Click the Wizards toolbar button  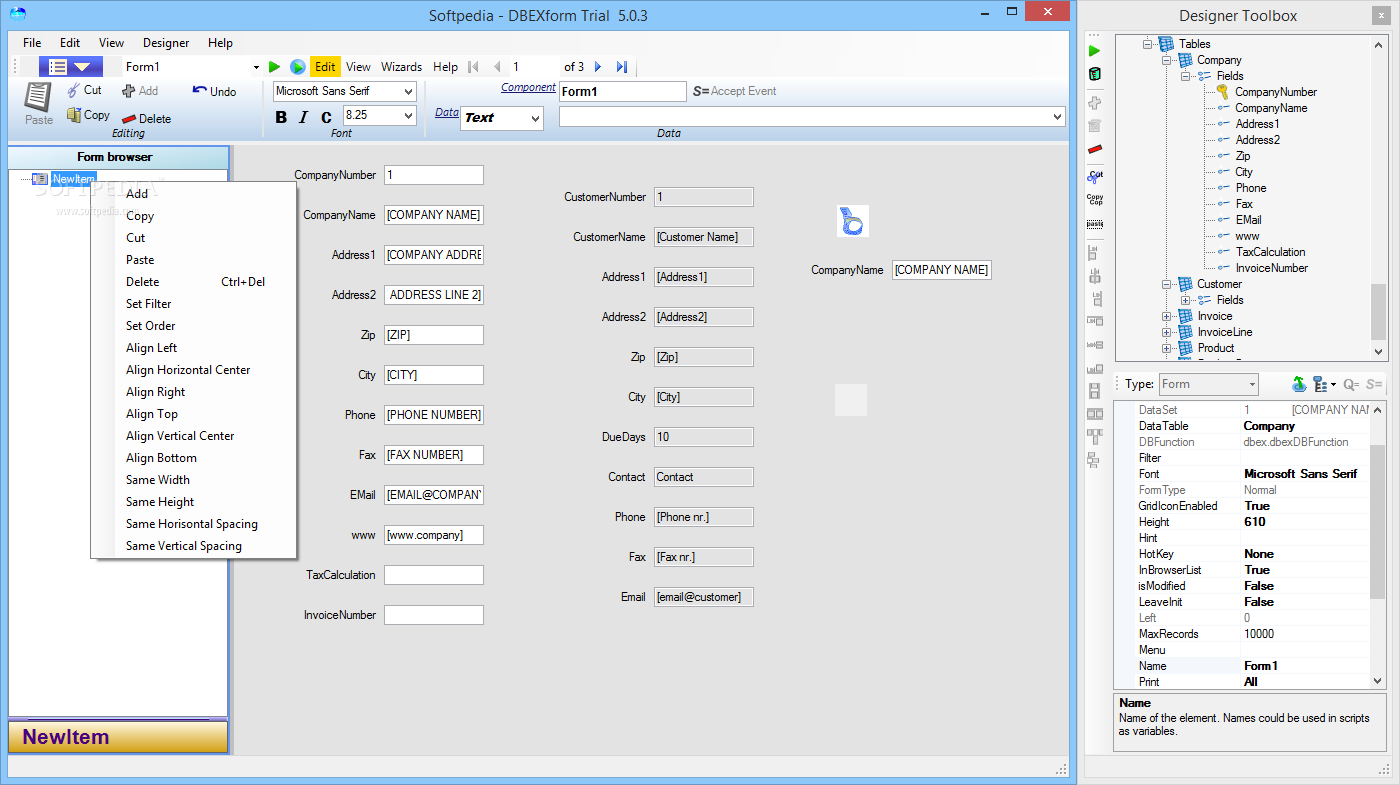(x=401, y=67)
